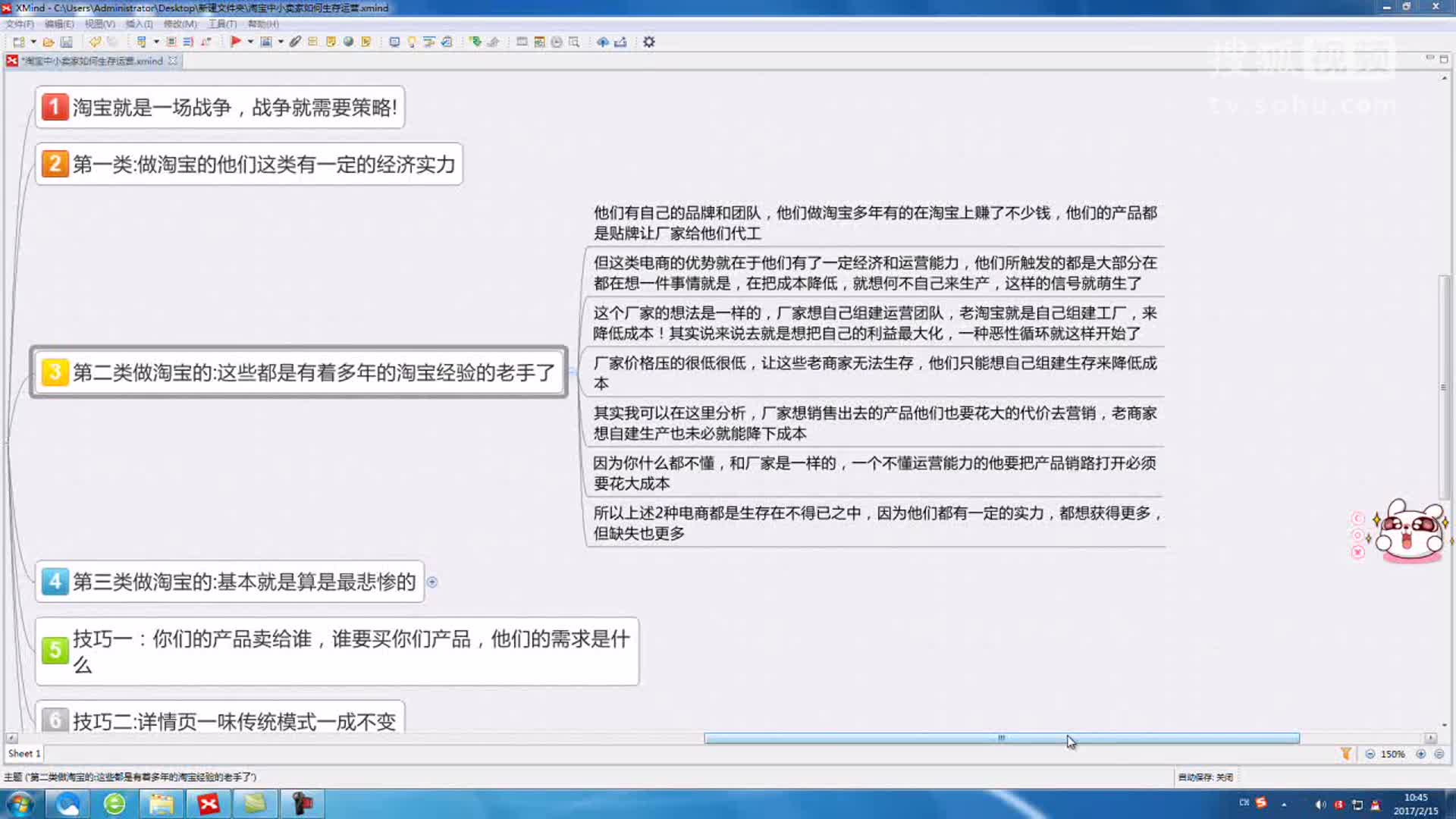Open the image icon's dropdown arrow

[x=281, y=41]
